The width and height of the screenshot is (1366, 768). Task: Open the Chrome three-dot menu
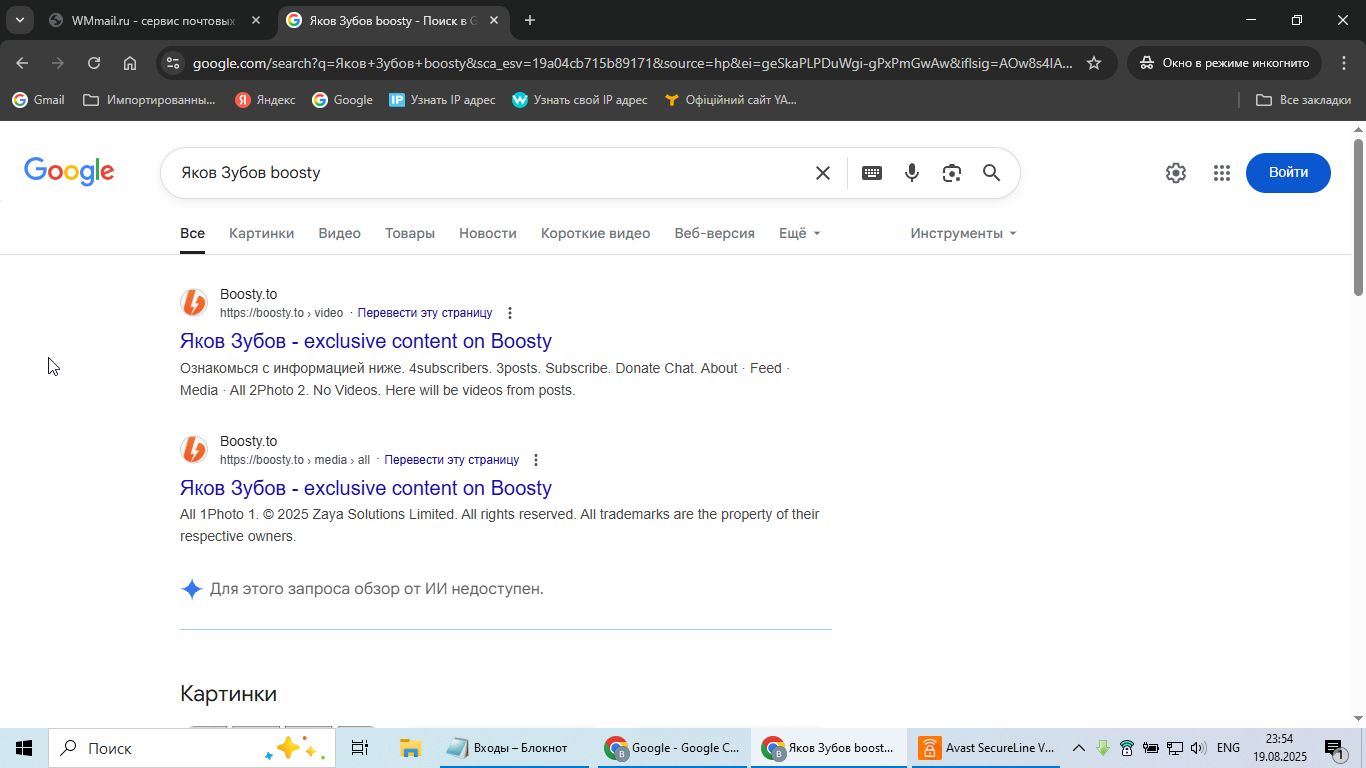[1343, 63]
